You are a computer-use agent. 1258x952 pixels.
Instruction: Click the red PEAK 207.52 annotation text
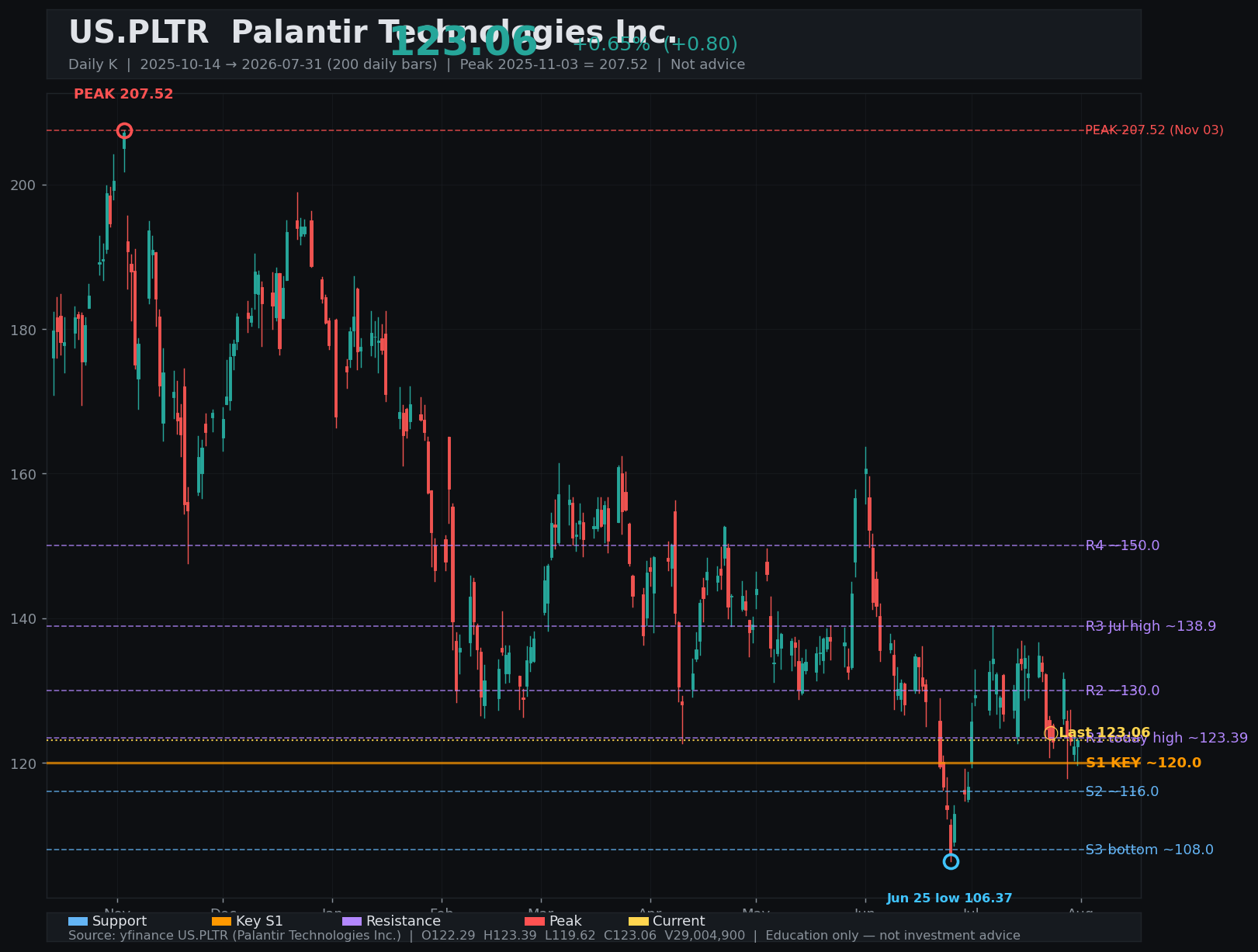(x=123, y=94)
